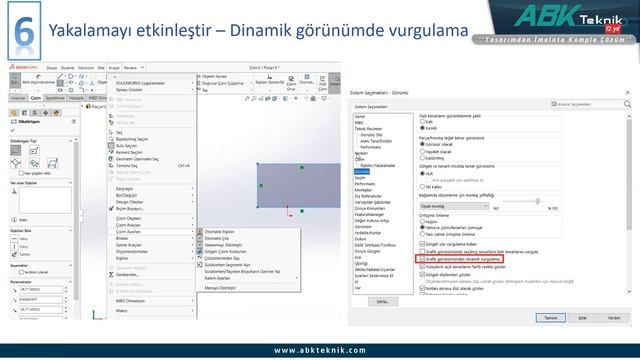
Task: Select the Line sketch tool
Action: pos(60,76)
